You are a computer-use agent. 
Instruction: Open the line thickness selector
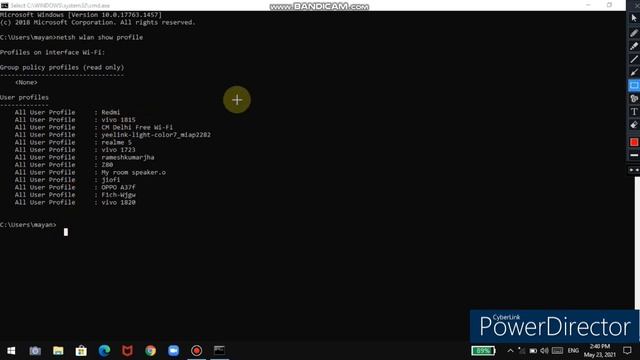coord(634,155)
